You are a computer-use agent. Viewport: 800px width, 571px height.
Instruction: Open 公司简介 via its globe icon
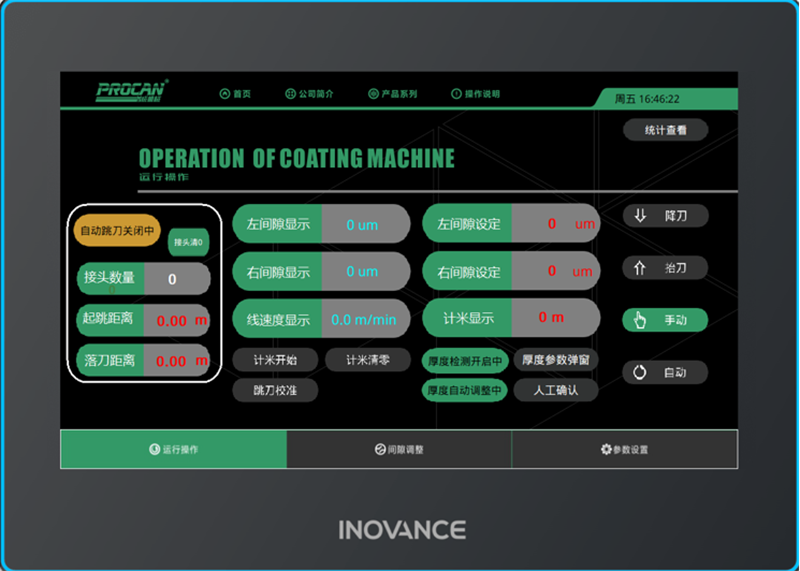tap(291, 94)
